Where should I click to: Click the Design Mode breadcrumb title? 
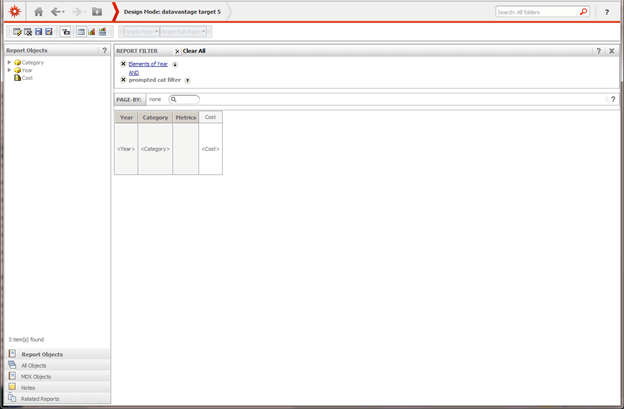click(172, 12)
